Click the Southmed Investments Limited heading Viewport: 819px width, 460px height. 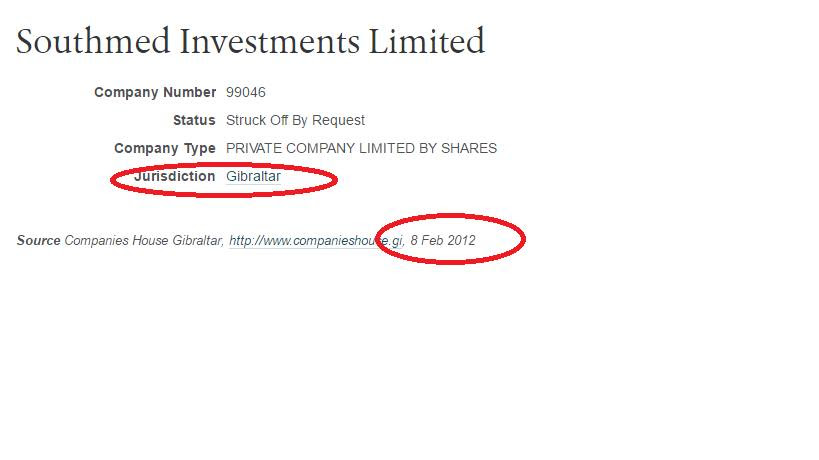pyautogui.click(x=251, y=41)
